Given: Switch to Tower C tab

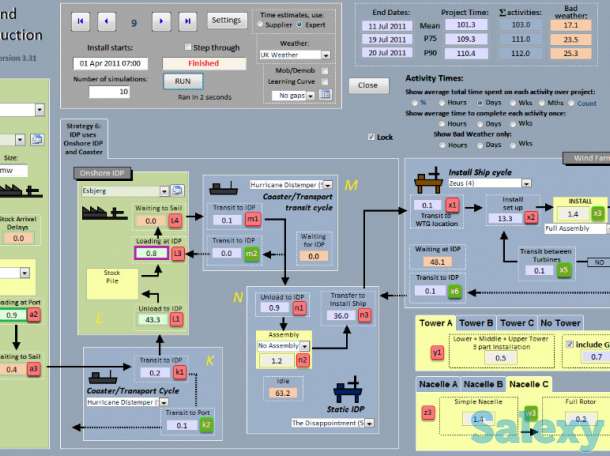Looking at the screenshot, I should coord(517,323).
